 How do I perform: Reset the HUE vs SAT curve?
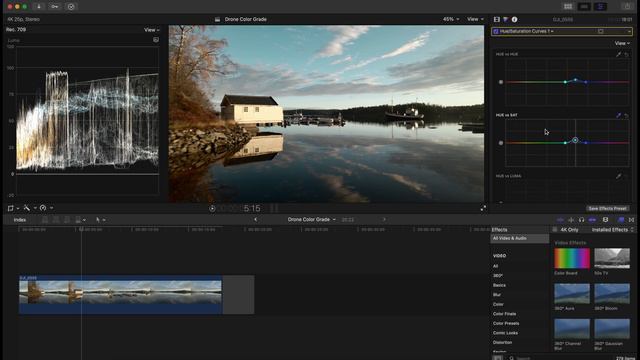(x=627, y=116)
